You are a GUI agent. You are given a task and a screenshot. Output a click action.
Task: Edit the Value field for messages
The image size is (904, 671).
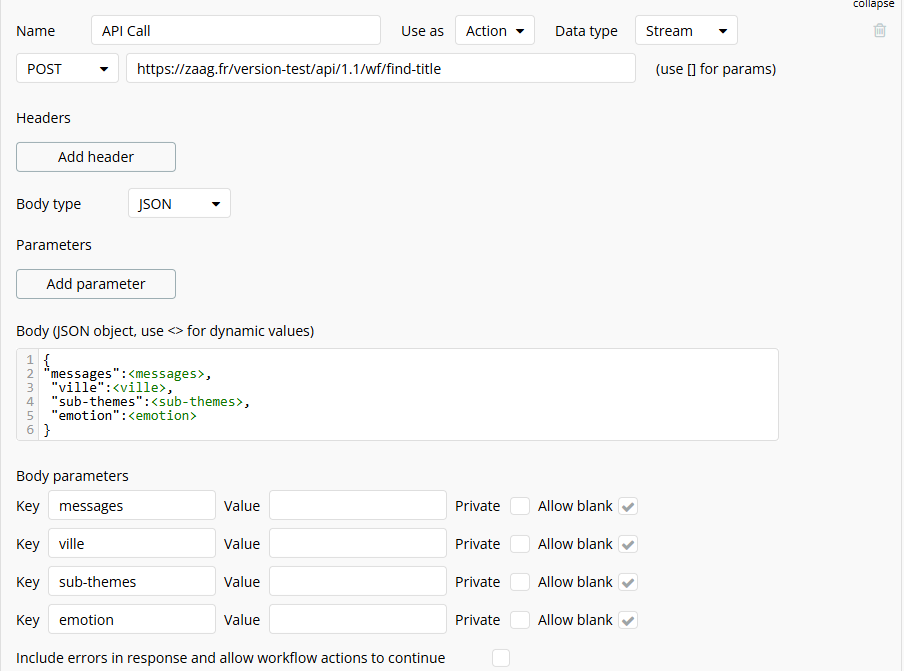tap(358, 506)
